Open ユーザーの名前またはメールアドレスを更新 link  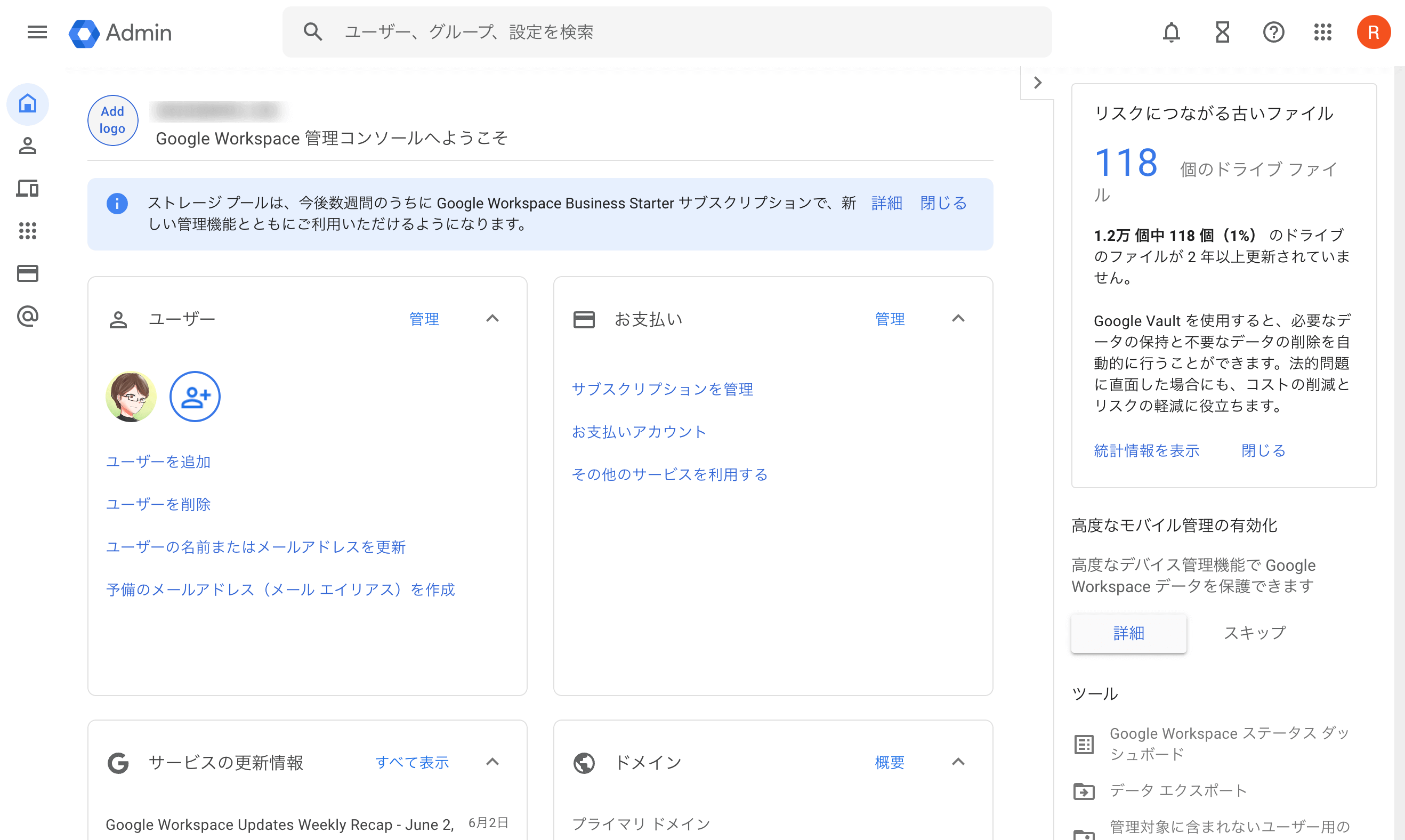point(255,547)
